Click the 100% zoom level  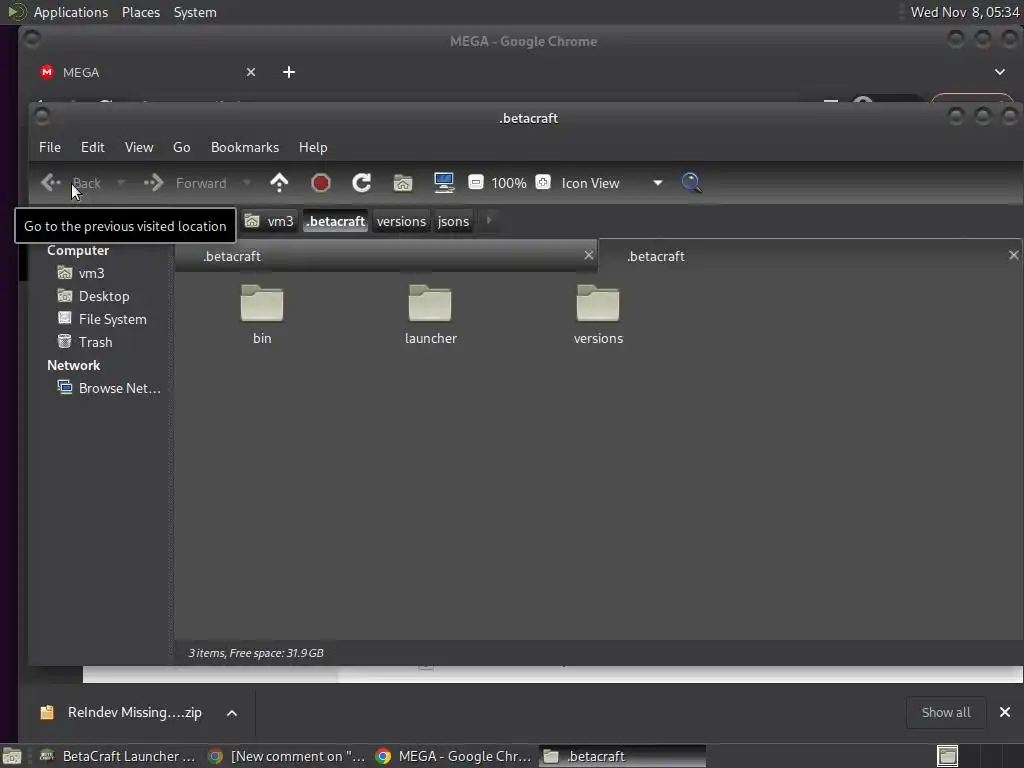(509, 183)
